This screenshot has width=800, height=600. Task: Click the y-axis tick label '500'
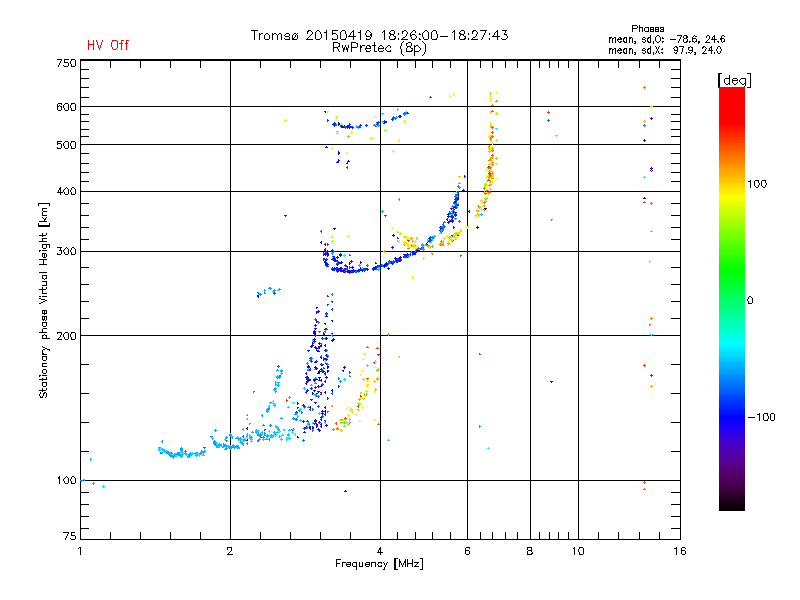pyautogui.click(x=66, y=145)
